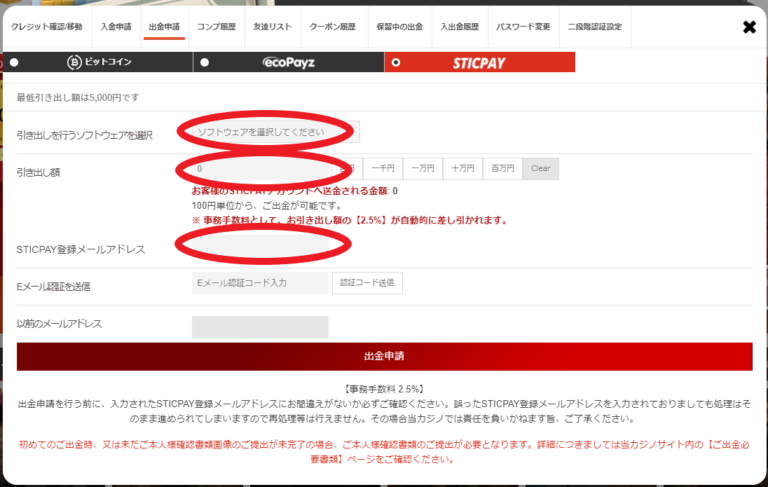Open the クーポン履歴 tab
This screenshot has width=768, height=487.
[x=332, y=27]
